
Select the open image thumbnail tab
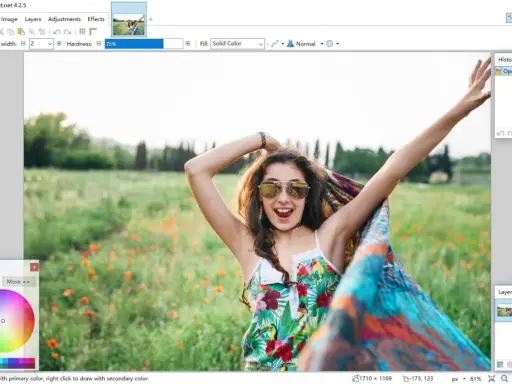click(129, 20)
